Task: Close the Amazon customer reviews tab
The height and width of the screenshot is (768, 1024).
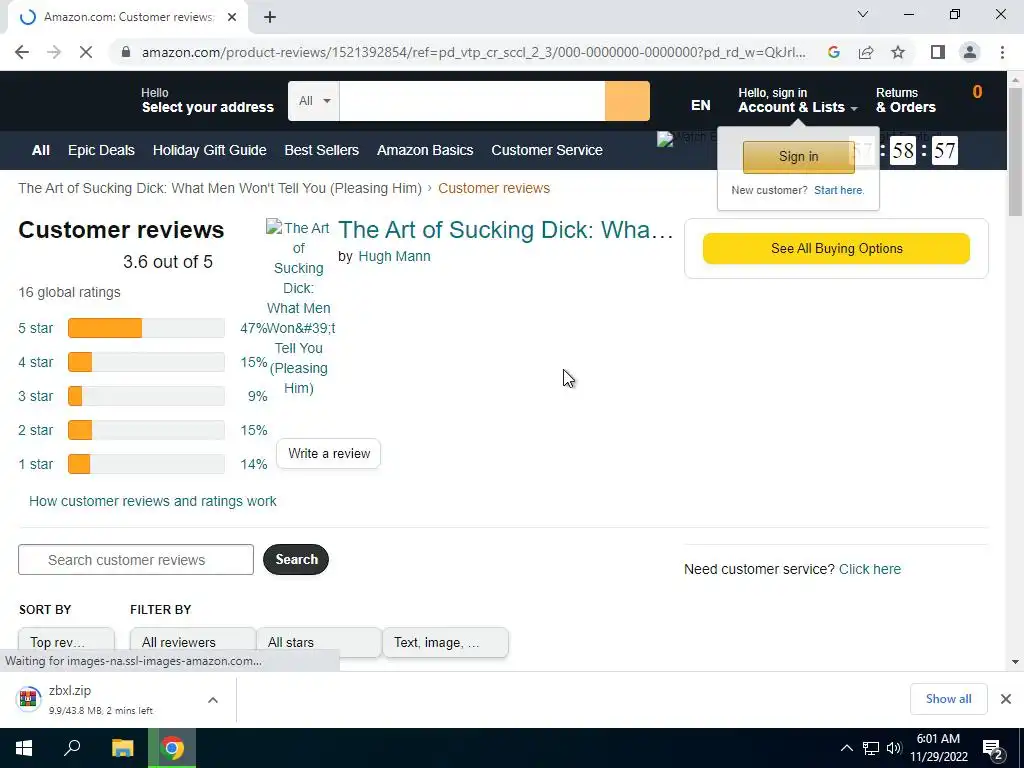Action: (x=232, y=18)
